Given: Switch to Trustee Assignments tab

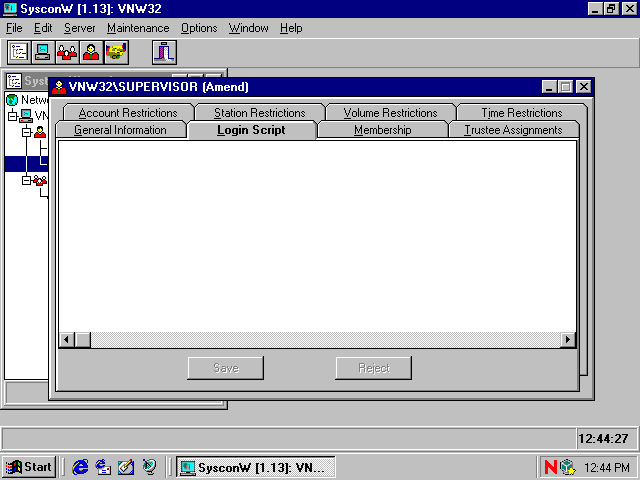Looking at the screenshot, I should (513, 130).
